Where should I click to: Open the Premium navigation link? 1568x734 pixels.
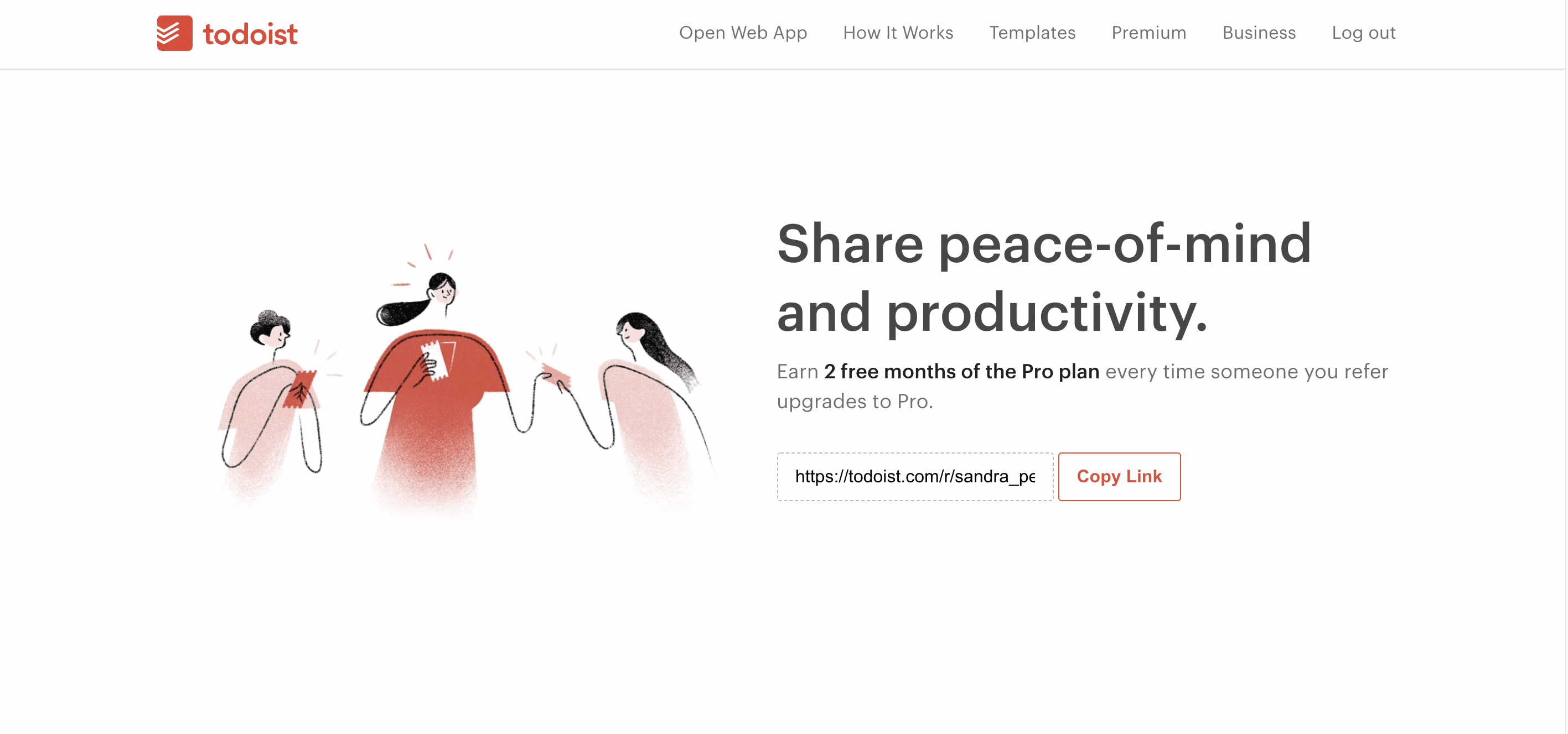pos(1148,33)
